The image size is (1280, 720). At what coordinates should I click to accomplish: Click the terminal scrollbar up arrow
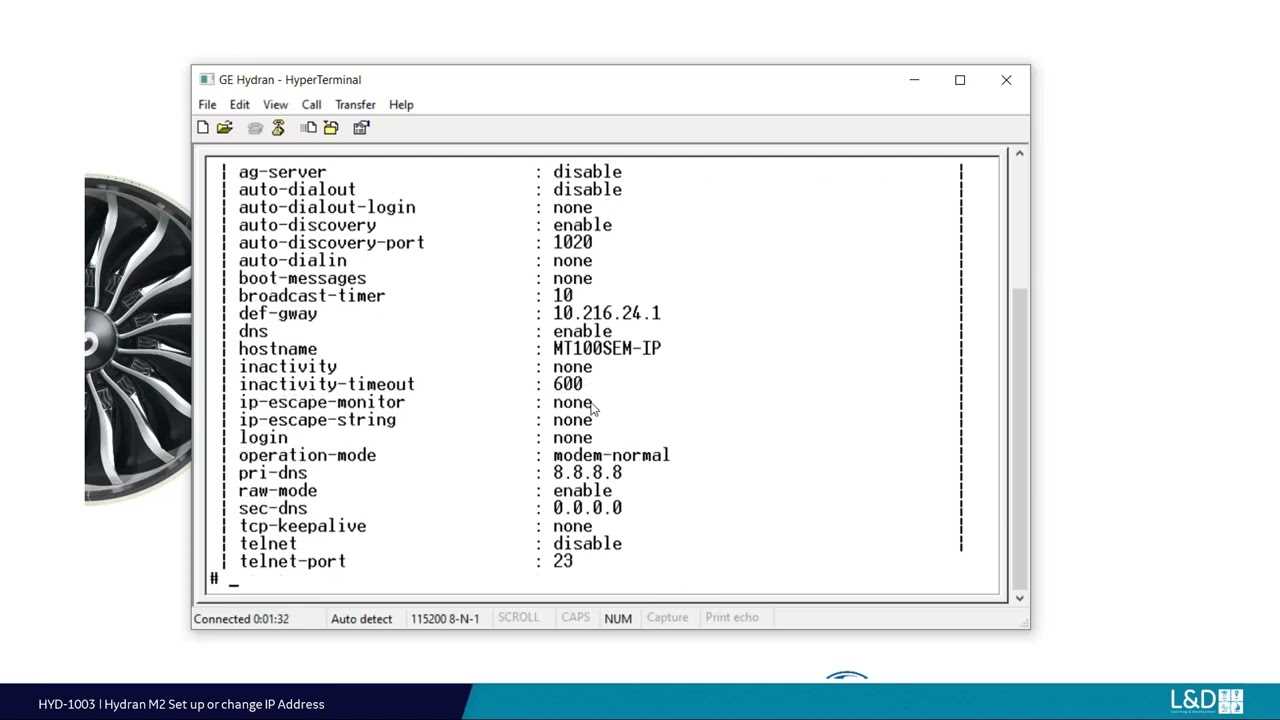1019,153
